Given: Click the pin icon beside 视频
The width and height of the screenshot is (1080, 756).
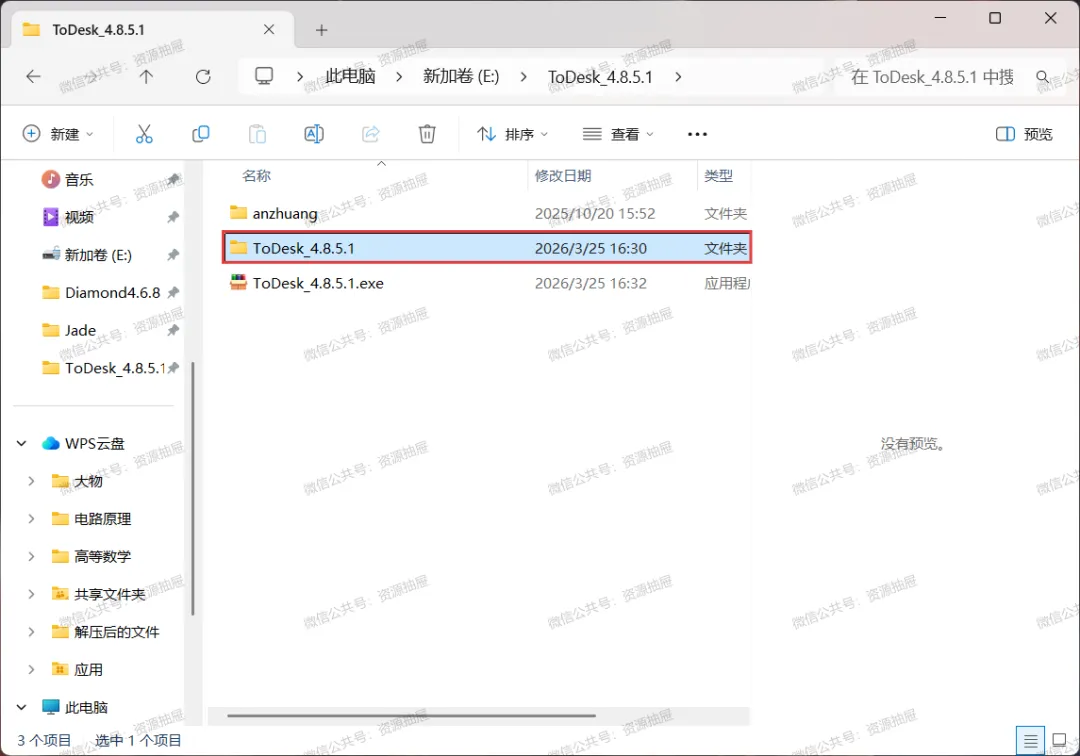Looking at the screenshot, I should [x=173, y=218].
